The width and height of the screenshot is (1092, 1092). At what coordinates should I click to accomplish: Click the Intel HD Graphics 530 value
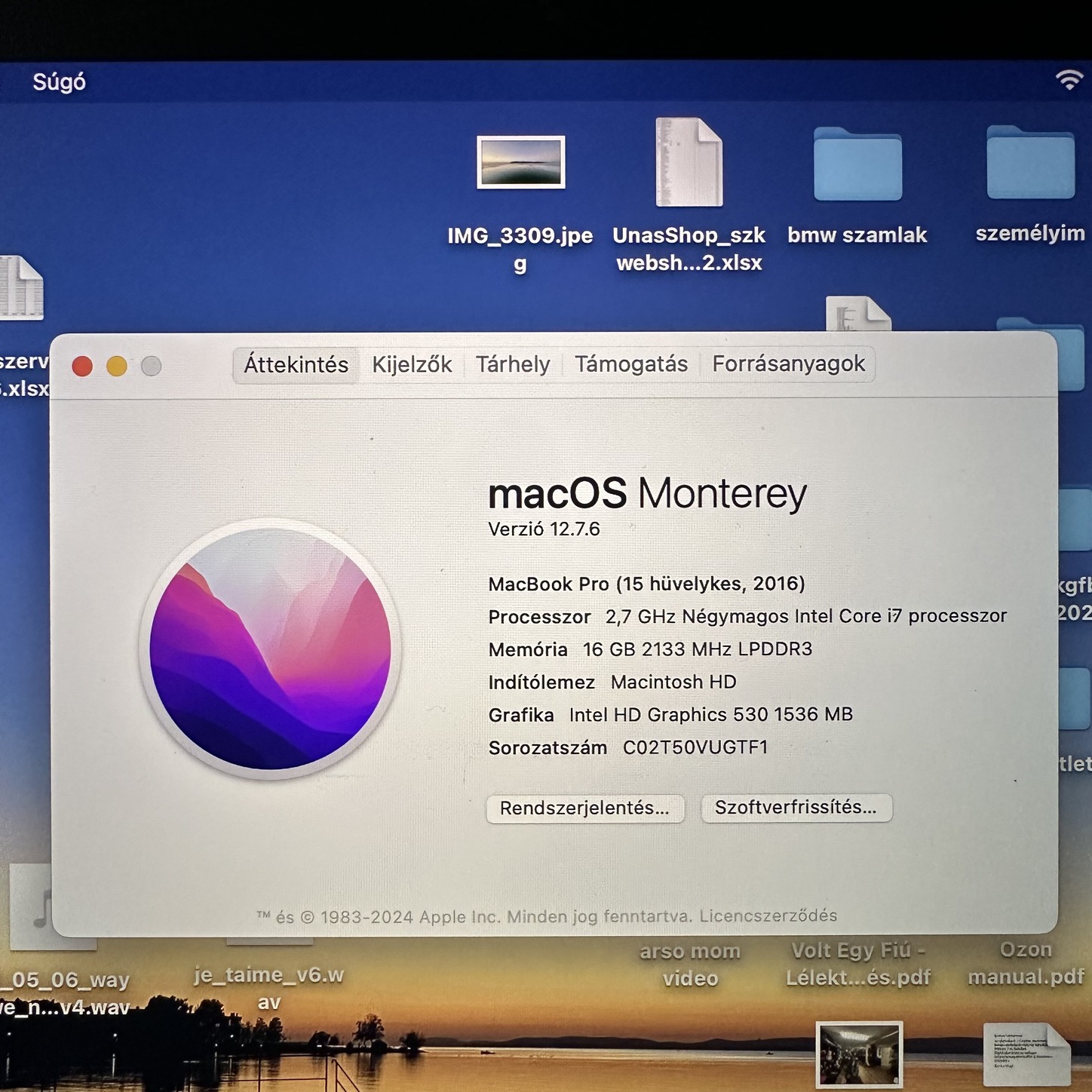point(710,715)
